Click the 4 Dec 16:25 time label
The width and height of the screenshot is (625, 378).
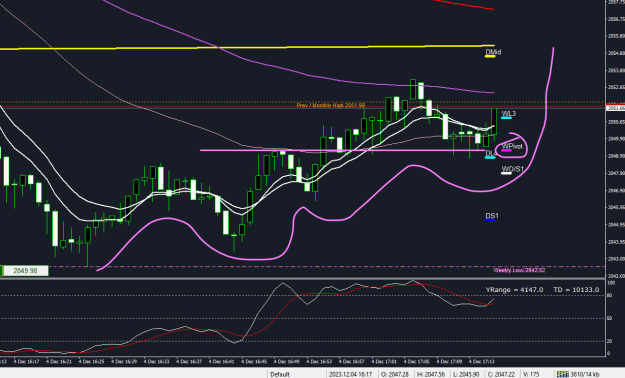[91, 362]
